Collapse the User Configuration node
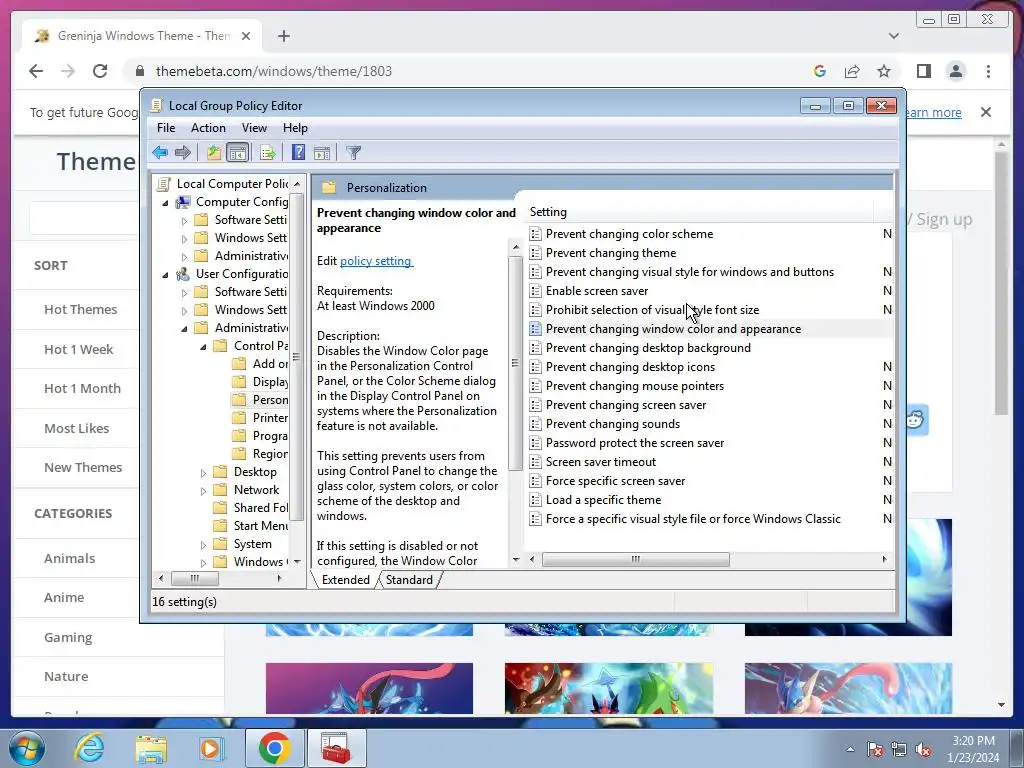 pyautogui.click(x=165, y=275)
